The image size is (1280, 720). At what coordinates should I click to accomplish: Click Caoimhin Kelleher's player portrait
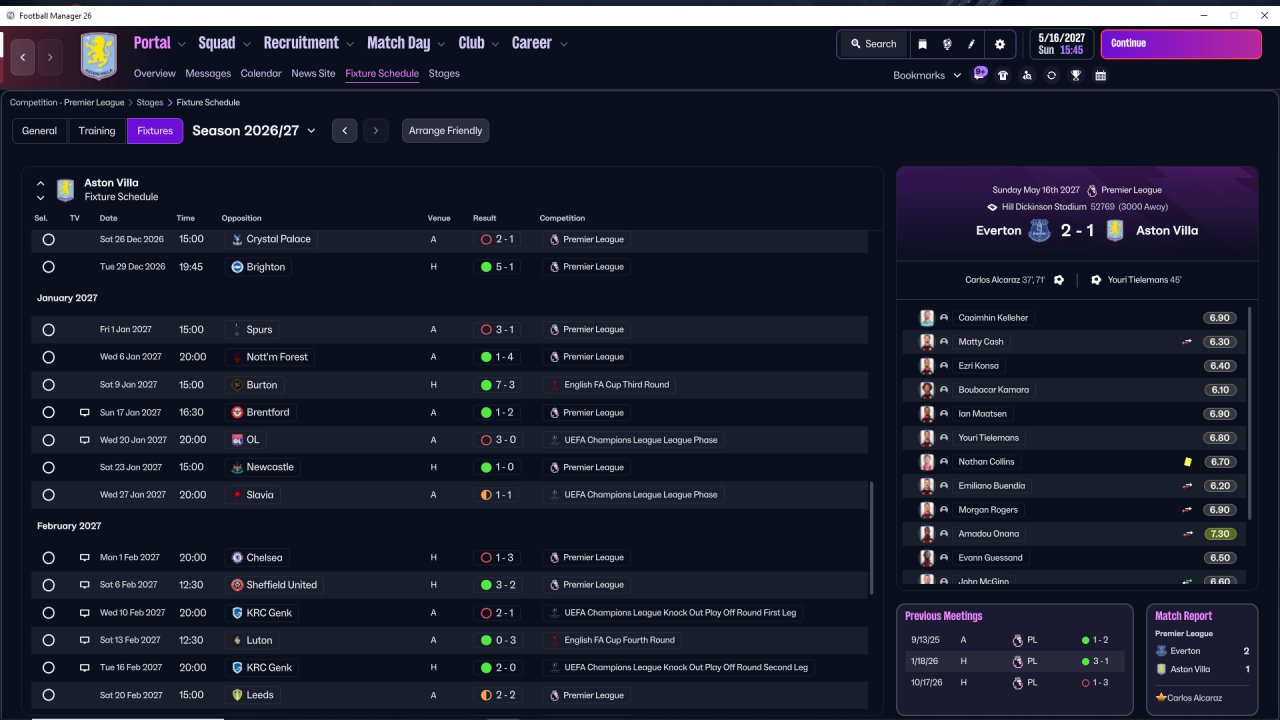927,318
